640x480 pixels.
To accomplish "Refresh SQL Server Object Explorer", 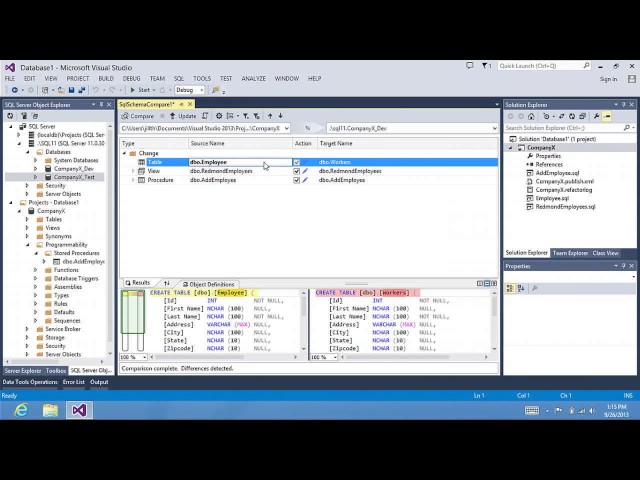I will (10, 116).
